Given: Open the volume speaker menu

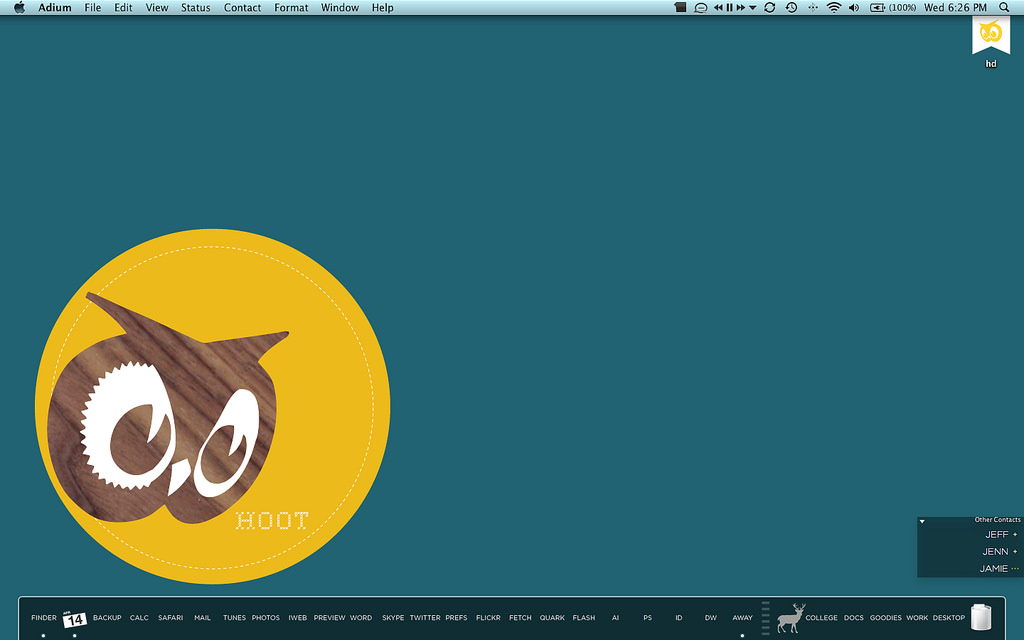Looking at the screenshot, I should (x=854, y=8).
